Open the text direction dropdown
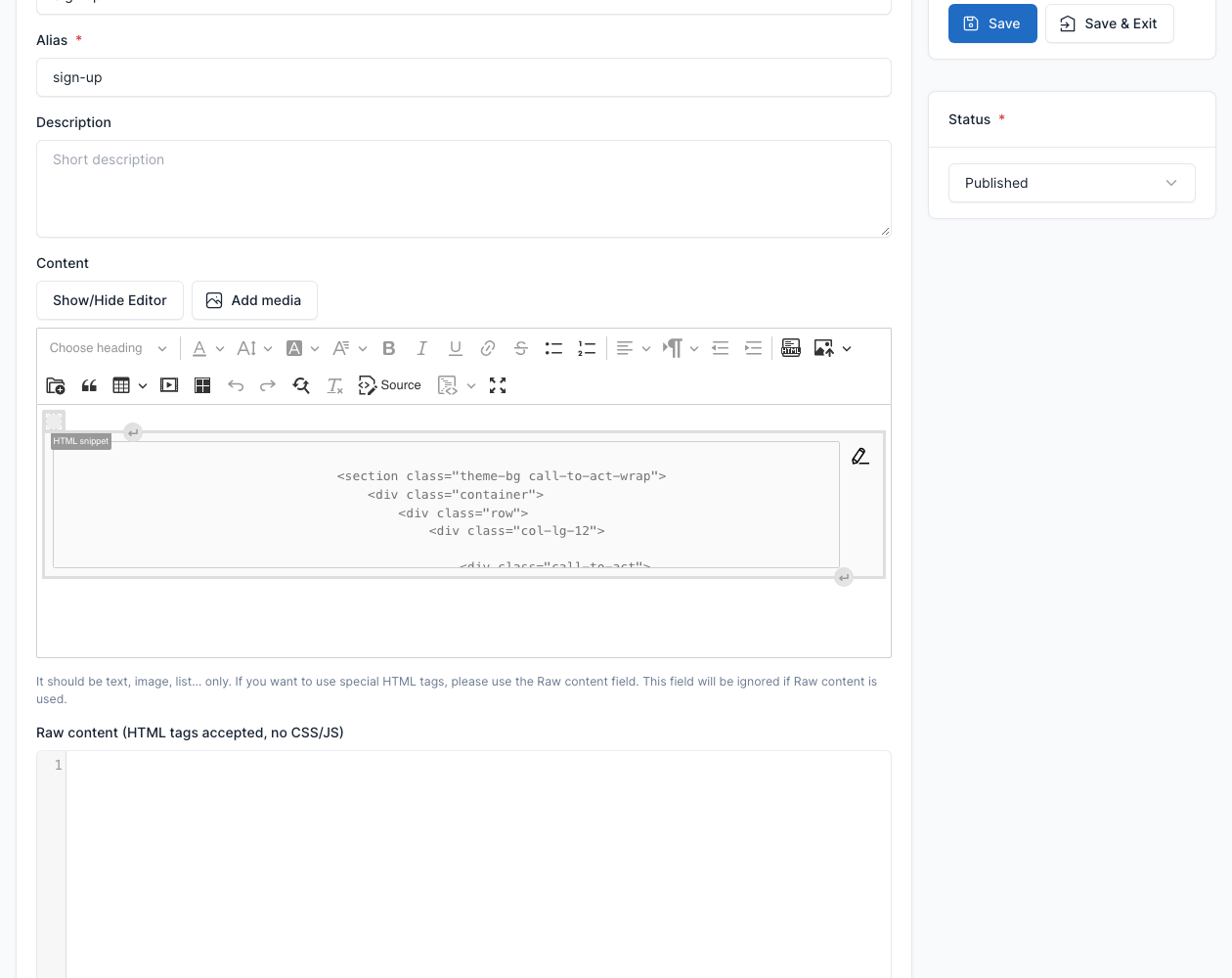The height and width of the screenshot is (978, 1232). pos(681,348)
